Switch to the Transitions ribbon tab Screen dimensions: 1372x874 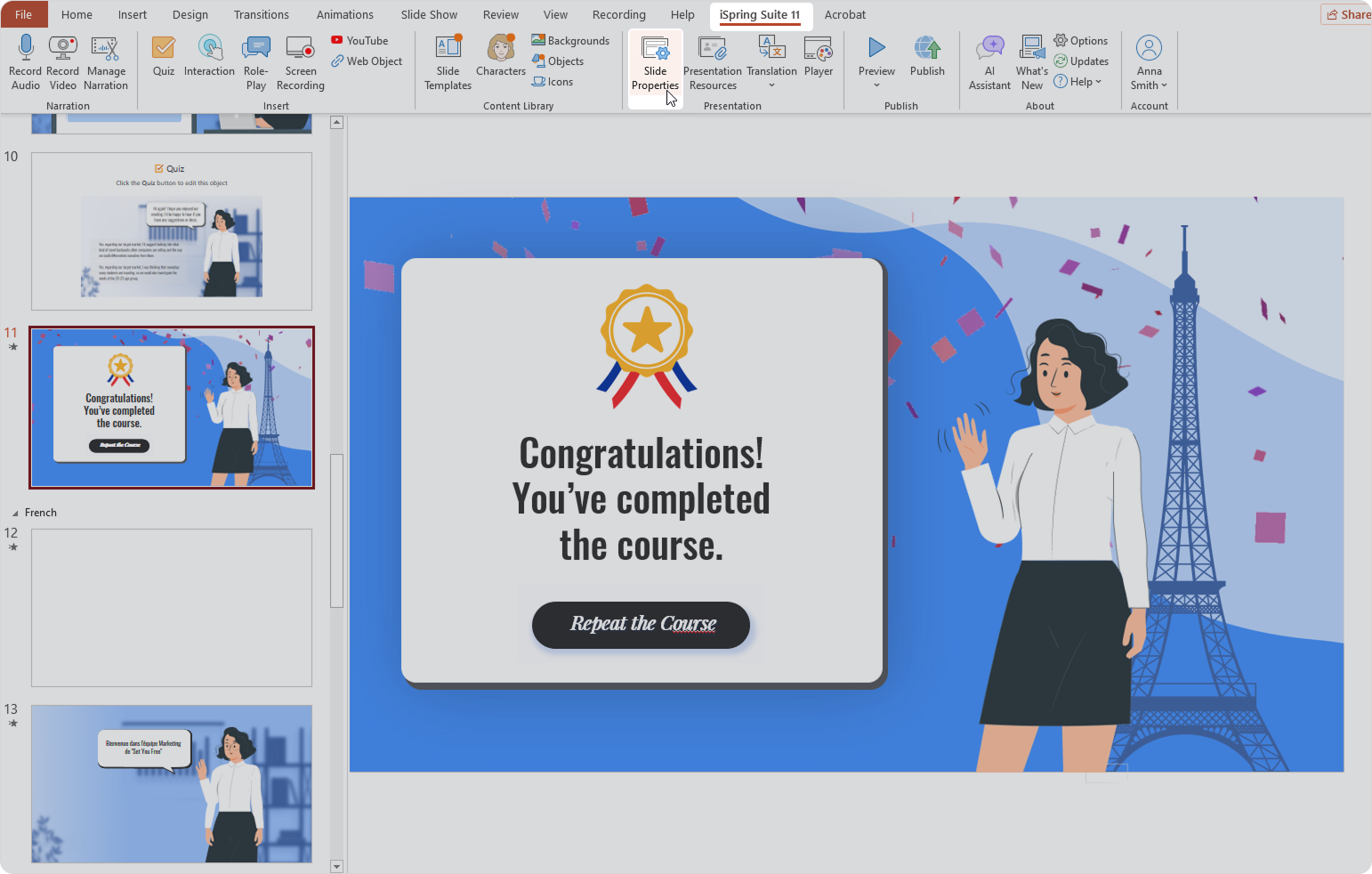[x=261, y=15]
